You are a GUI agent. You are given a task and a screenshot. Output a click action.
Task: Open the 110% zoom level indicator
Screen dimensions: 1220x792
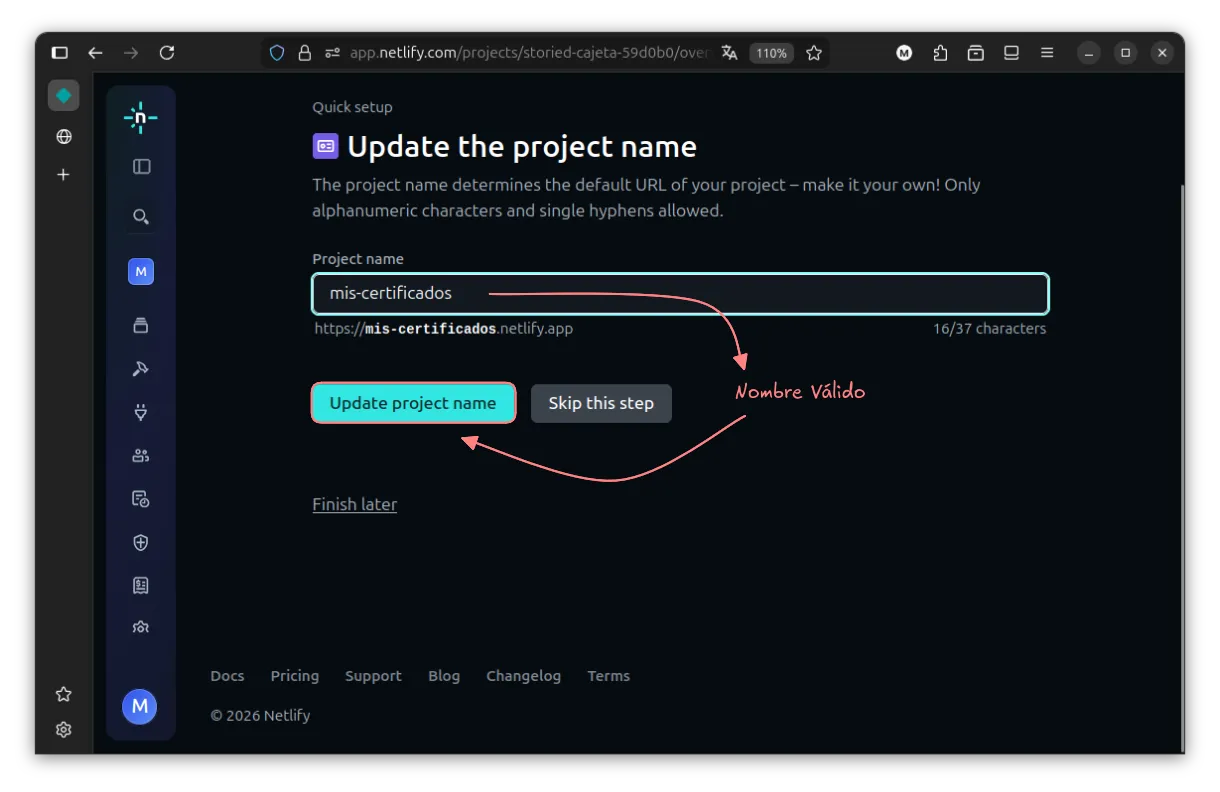tap(771, 53)
